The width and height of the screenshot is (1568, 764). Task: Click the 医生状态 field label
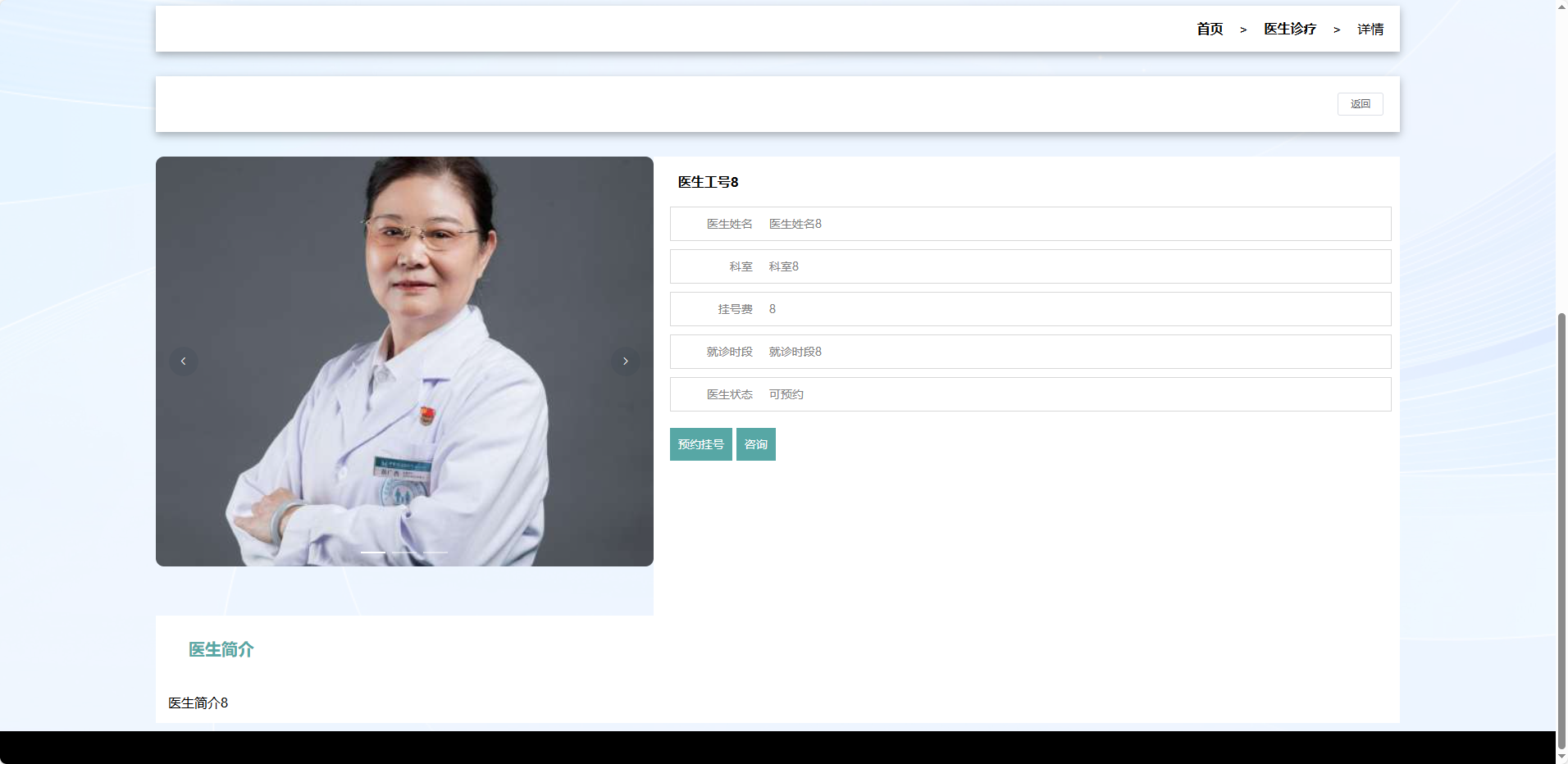(730, 394)
